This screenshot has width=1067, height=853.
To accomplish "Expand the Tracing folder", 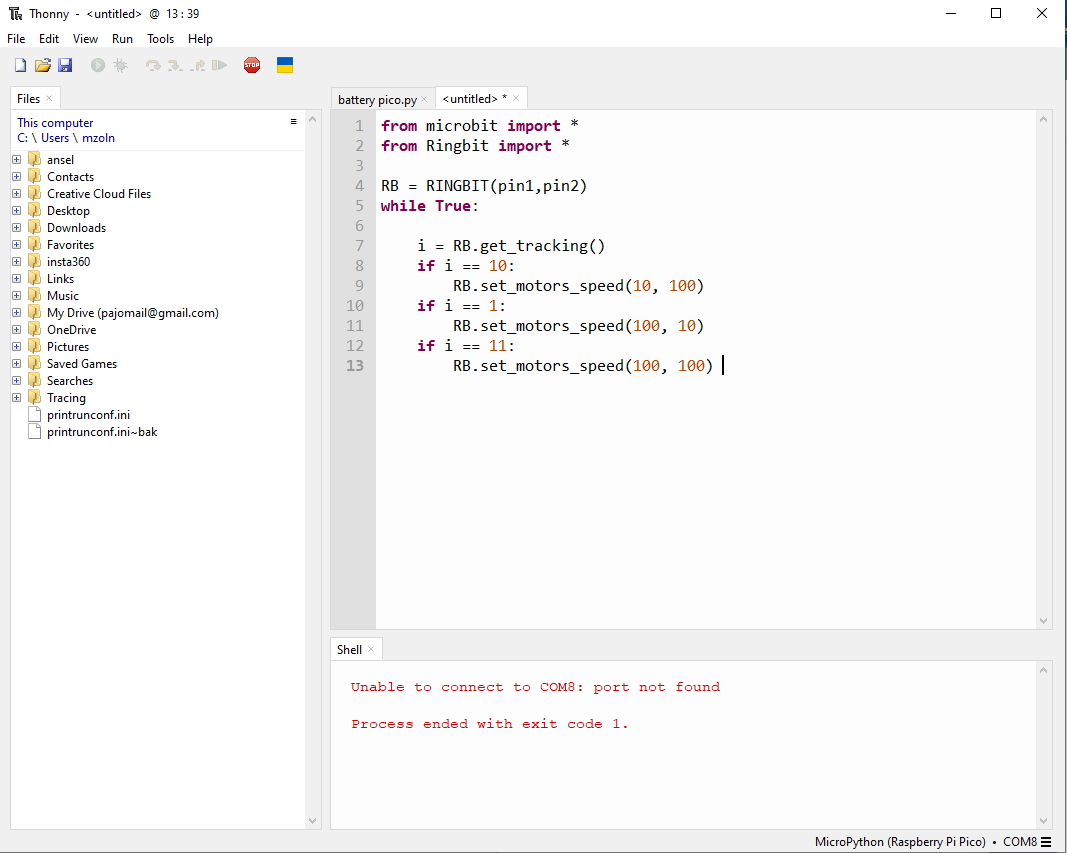I will 16,398.
